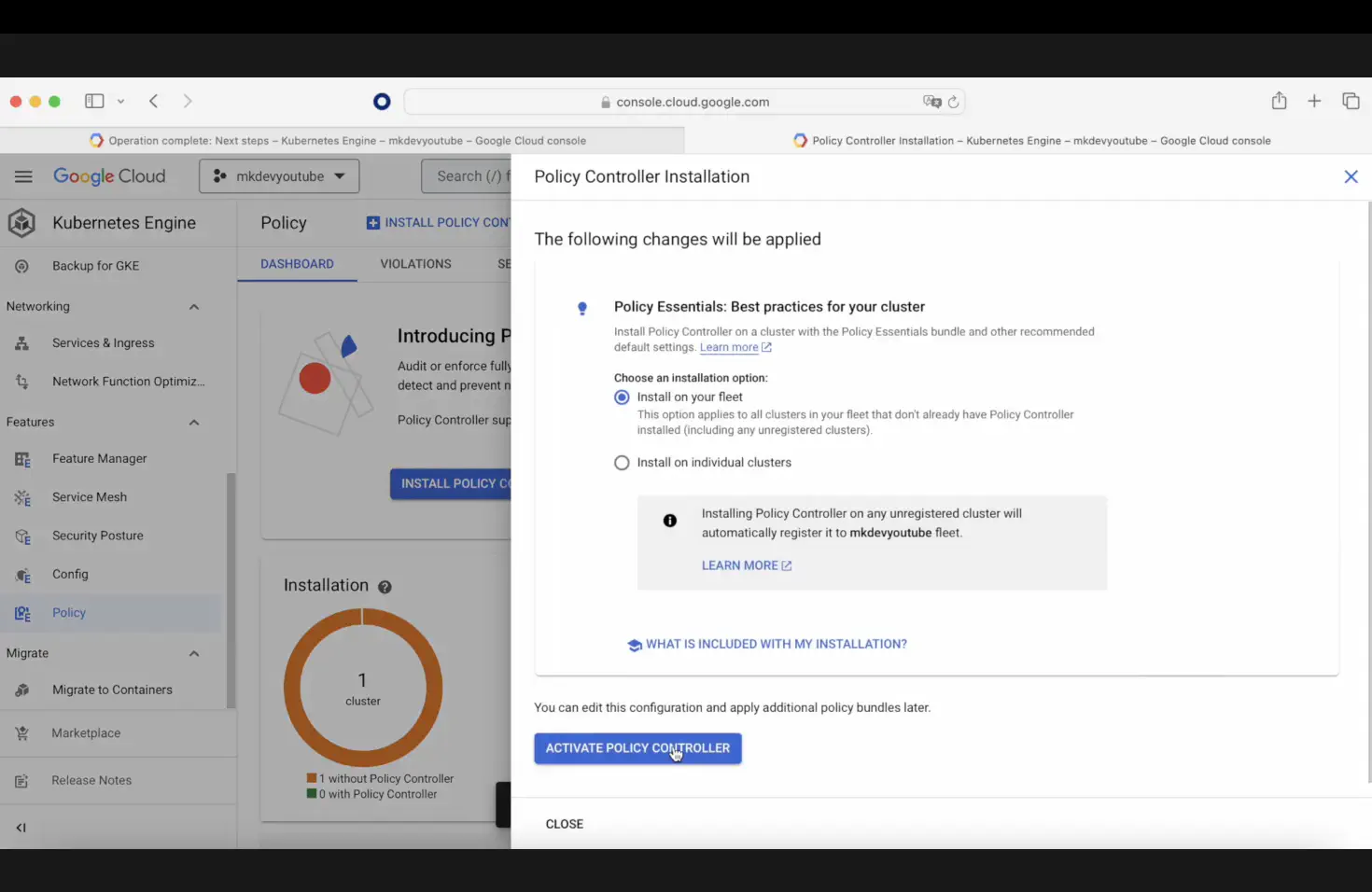Open the Learn more link under Policy Essentials
The width and height of the screenshot is (1372, 892).
[x=735, y=348]
